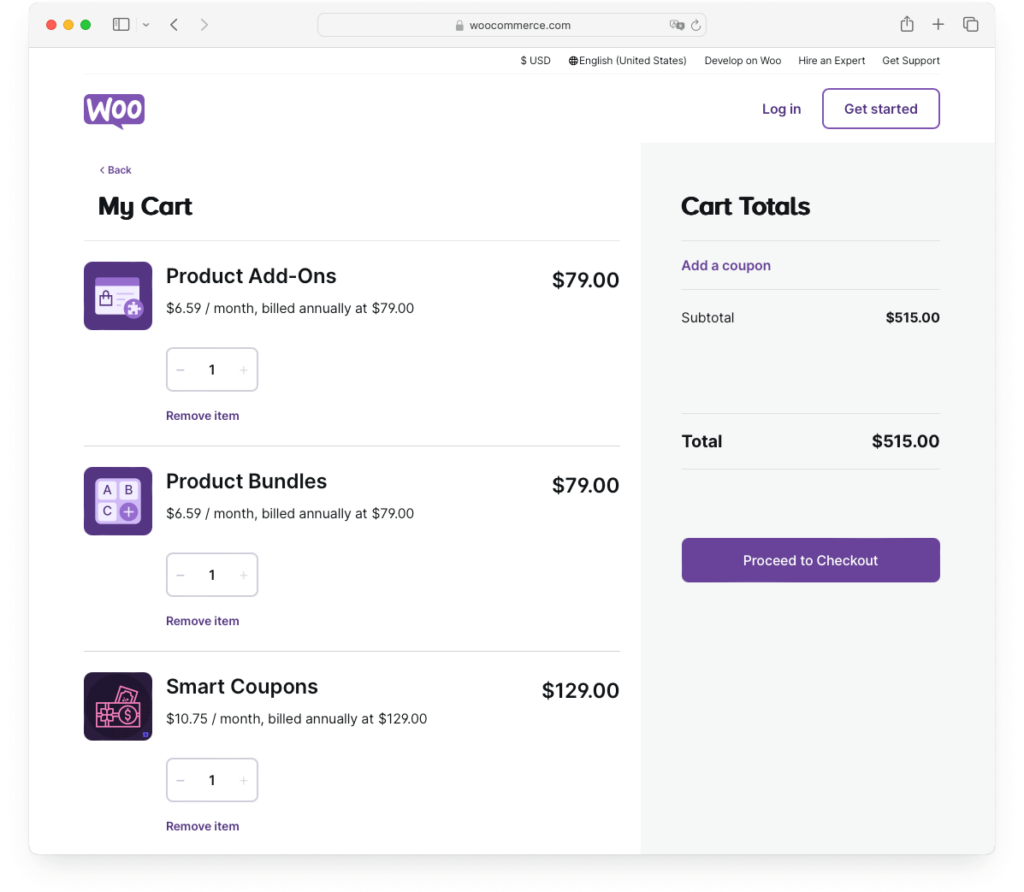This screenshot has width=1024, height=892.
Task: Click the Woo logo
Action: 114,111
